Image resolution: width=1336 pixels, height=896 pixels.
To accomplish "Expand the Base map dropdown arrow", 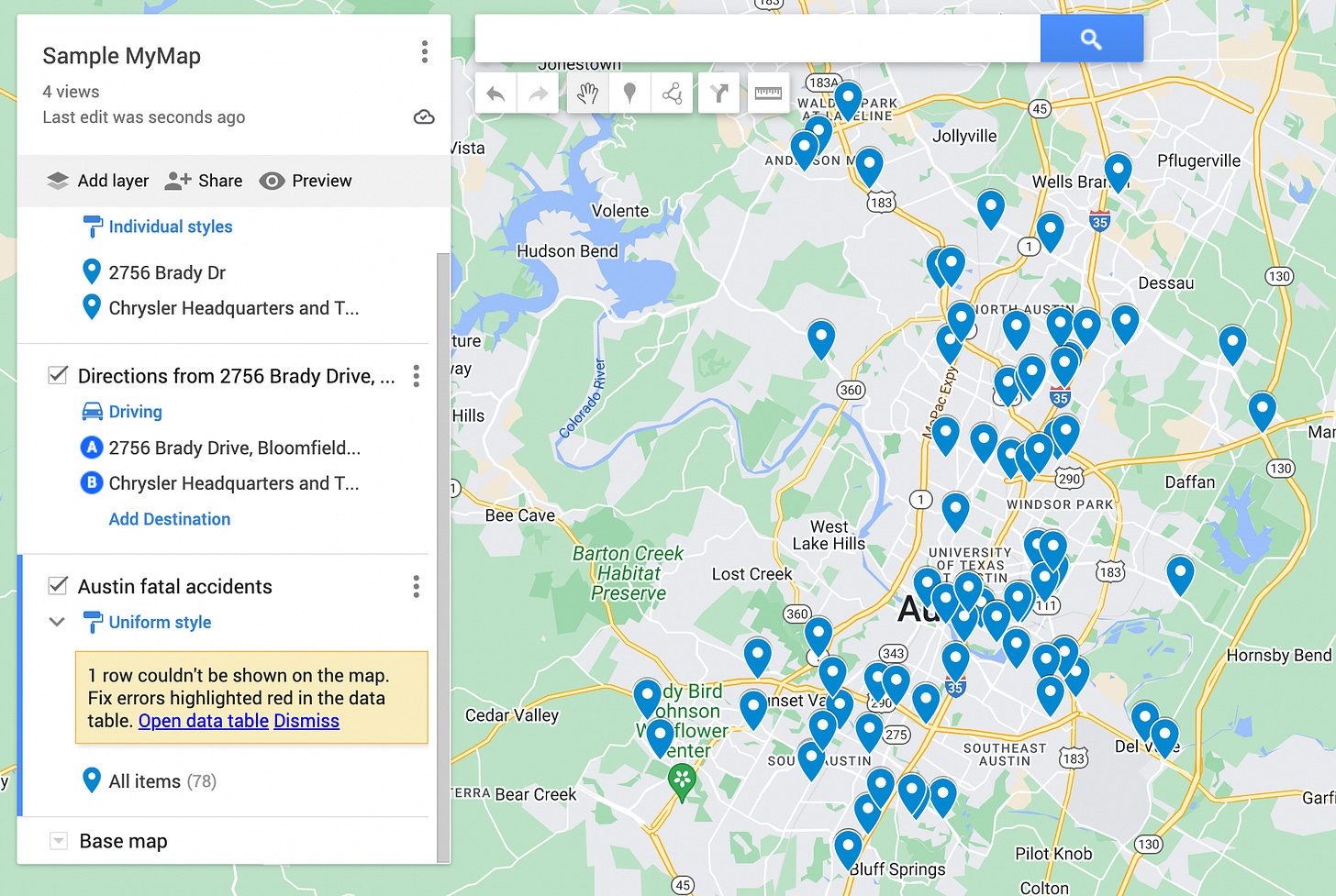I will pyautogui.click(x=58, y=841).
